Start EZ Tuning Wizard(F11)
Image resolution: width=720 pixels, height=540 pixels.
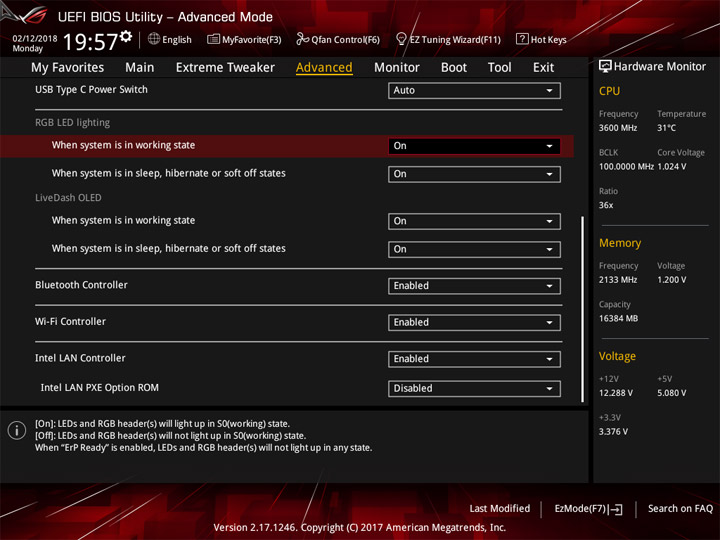(448, 39)
